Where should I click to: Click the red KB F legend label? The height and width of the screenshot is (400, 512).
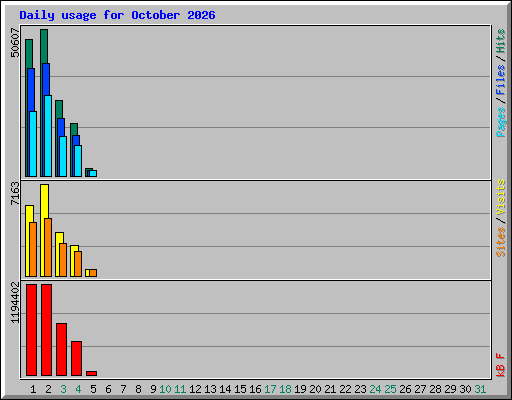(x=501, y=365)
